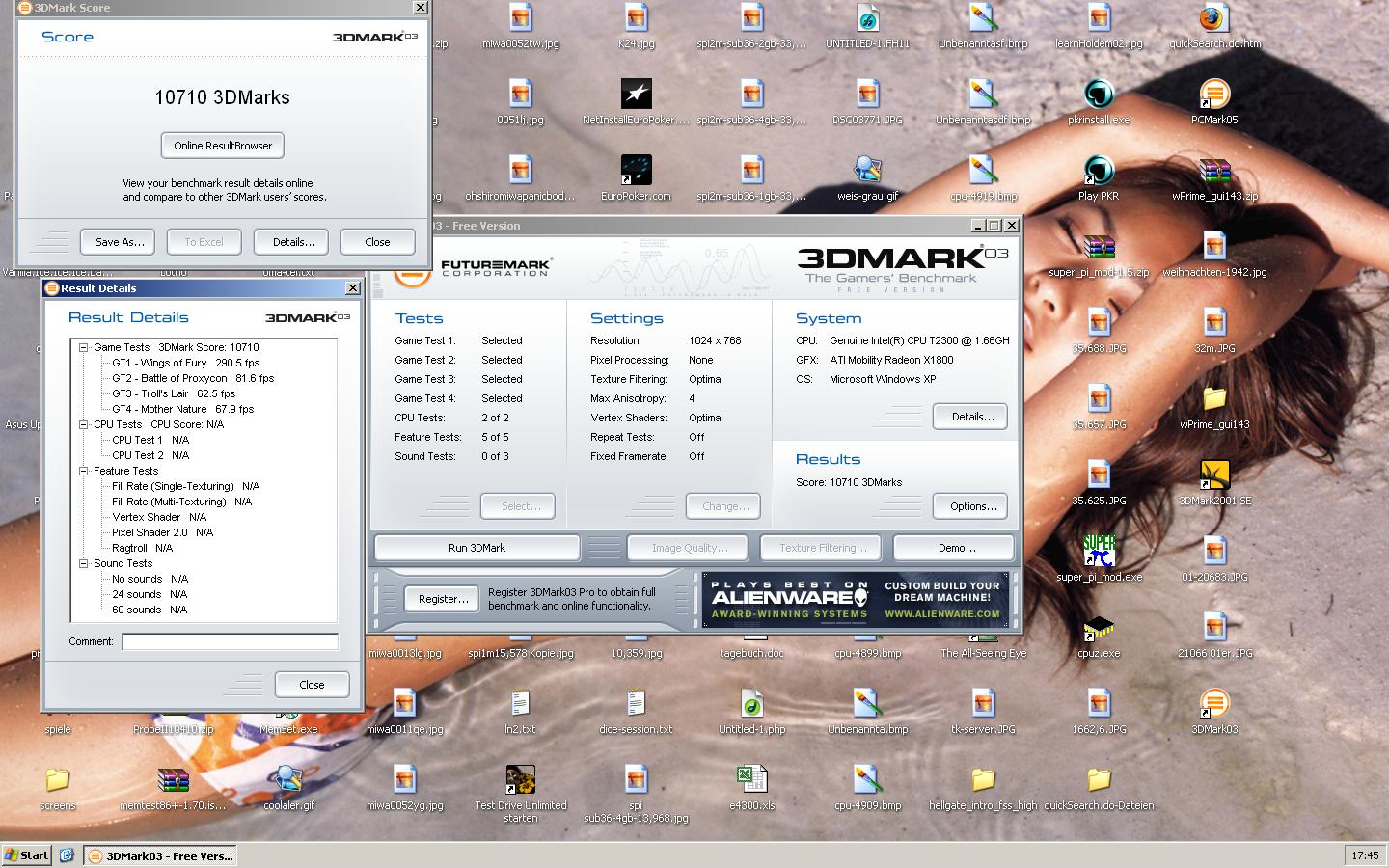
Task: Click Run 3DMark button
Action: coord(477,548)
